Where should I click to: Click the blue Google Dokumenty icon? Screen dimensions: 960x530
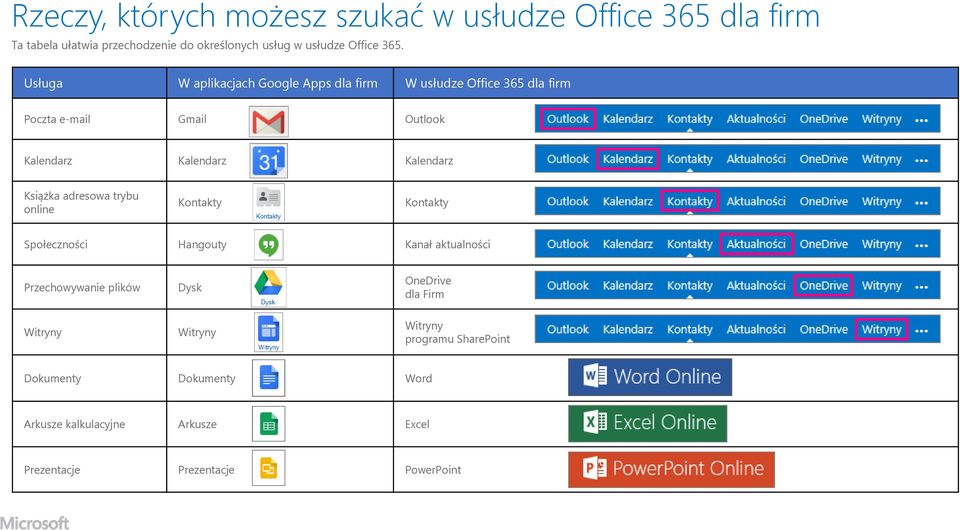pos(269,378)
